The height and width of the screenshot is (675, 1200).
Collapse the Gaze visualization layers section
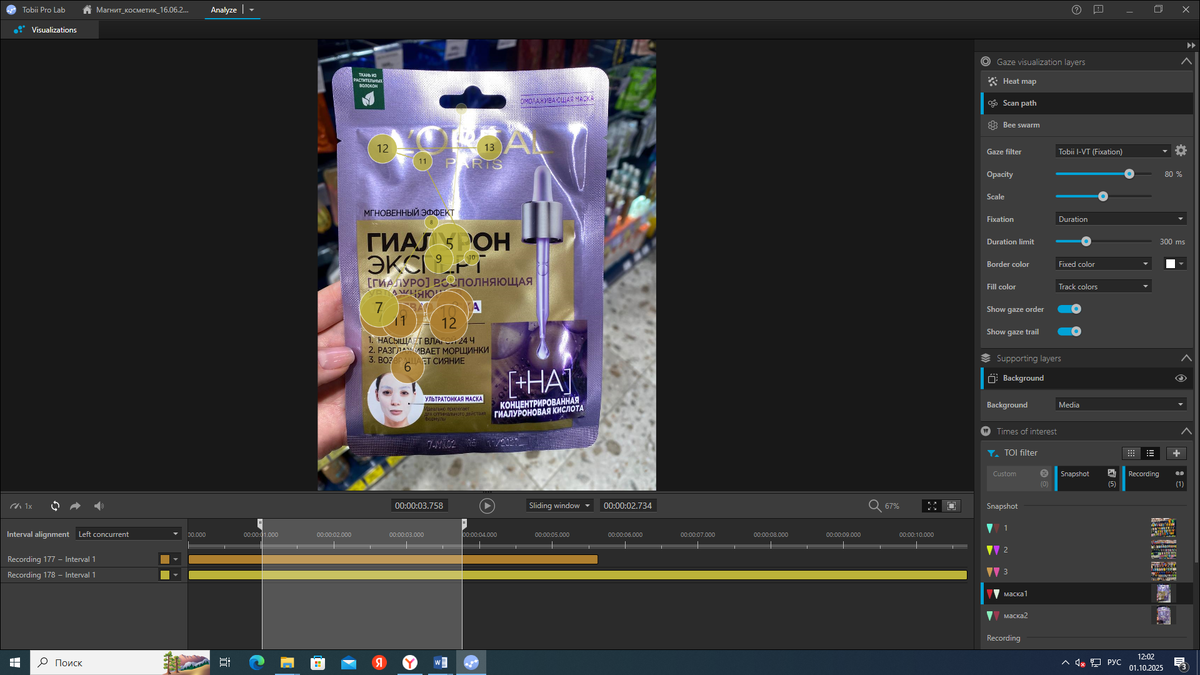(x=1186, y=62)
